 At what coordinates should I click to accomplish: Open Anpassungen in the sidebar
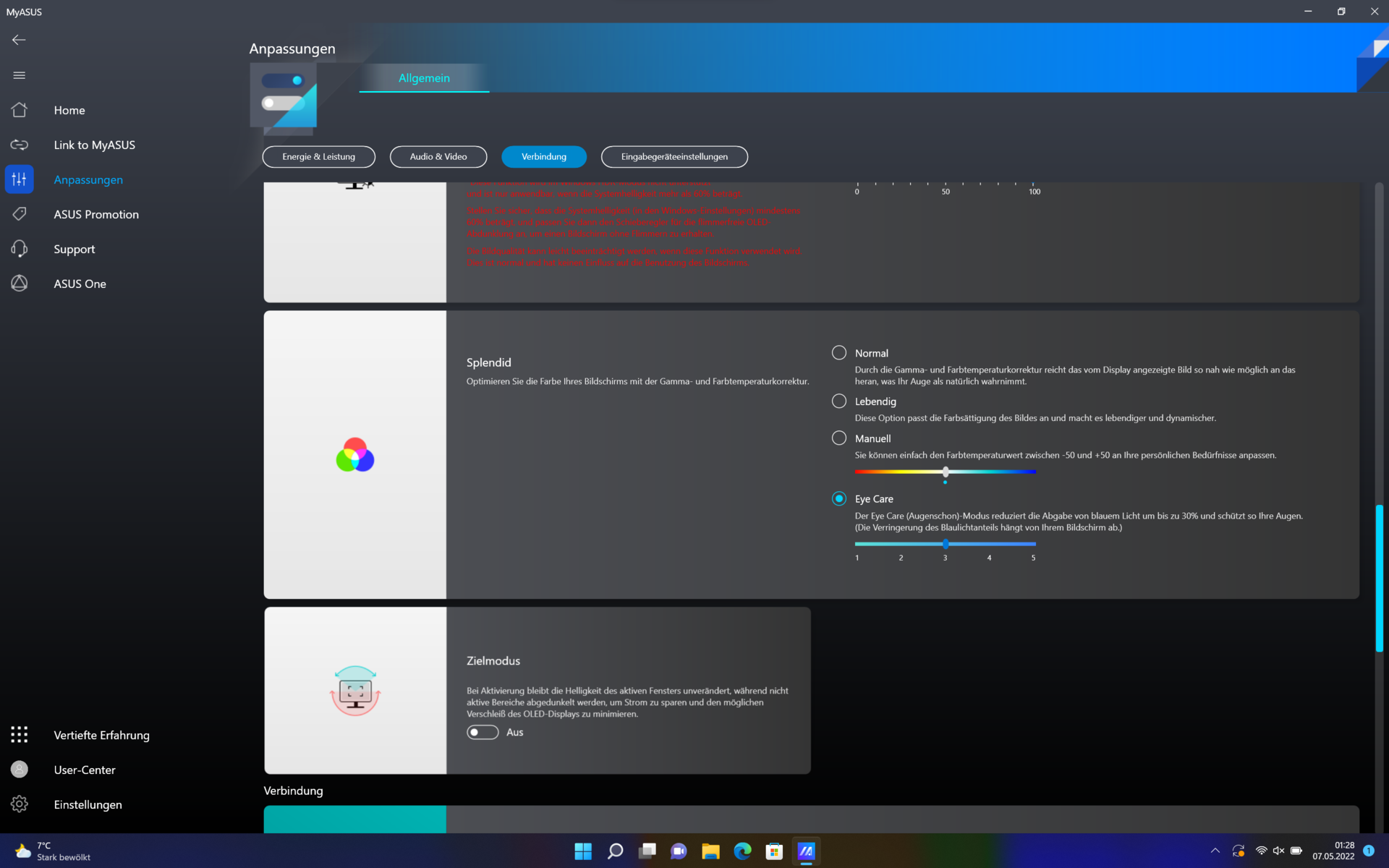coord(88,179)
